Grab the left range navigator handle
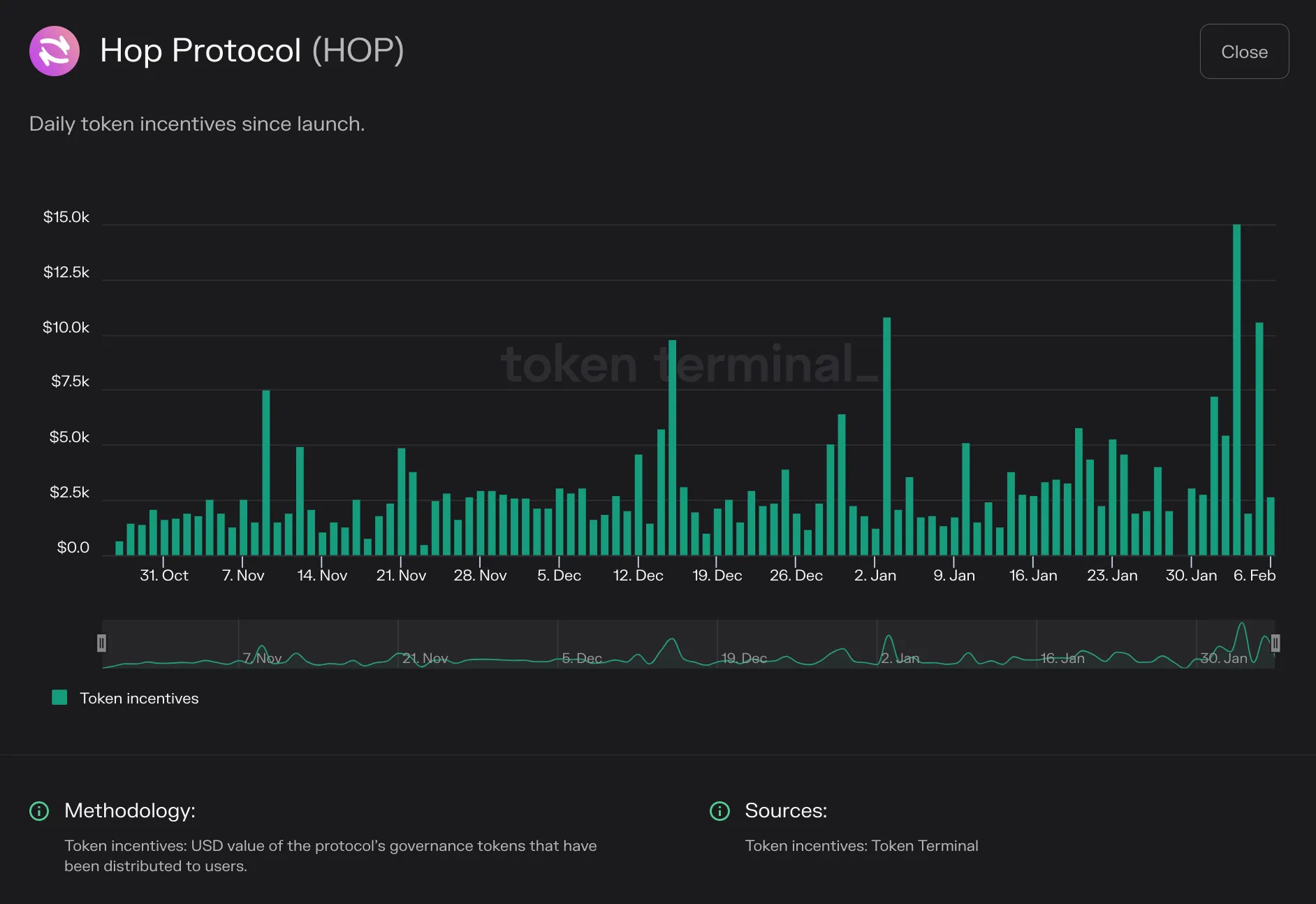The image size is (1316, 904). 101,643
